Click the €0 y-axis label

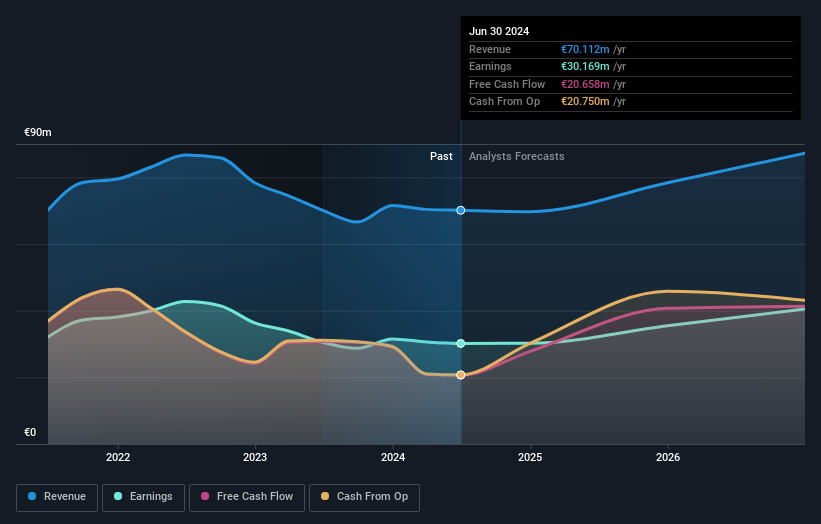click(x=30, y=432)
